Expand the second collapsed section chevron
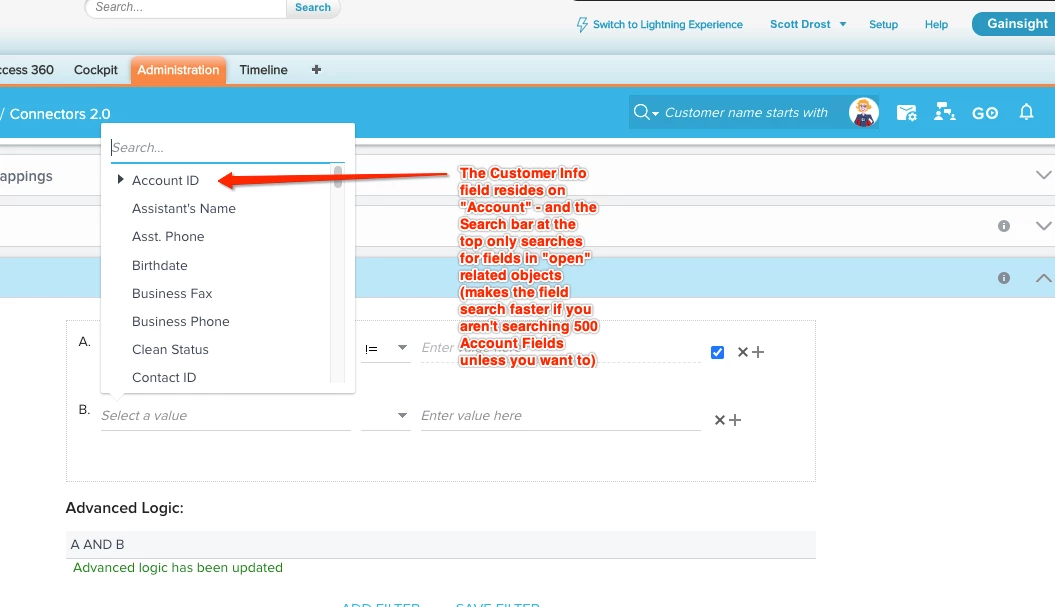The height and width of the screenshot is (607, 1055). (x=1043, y=226)
